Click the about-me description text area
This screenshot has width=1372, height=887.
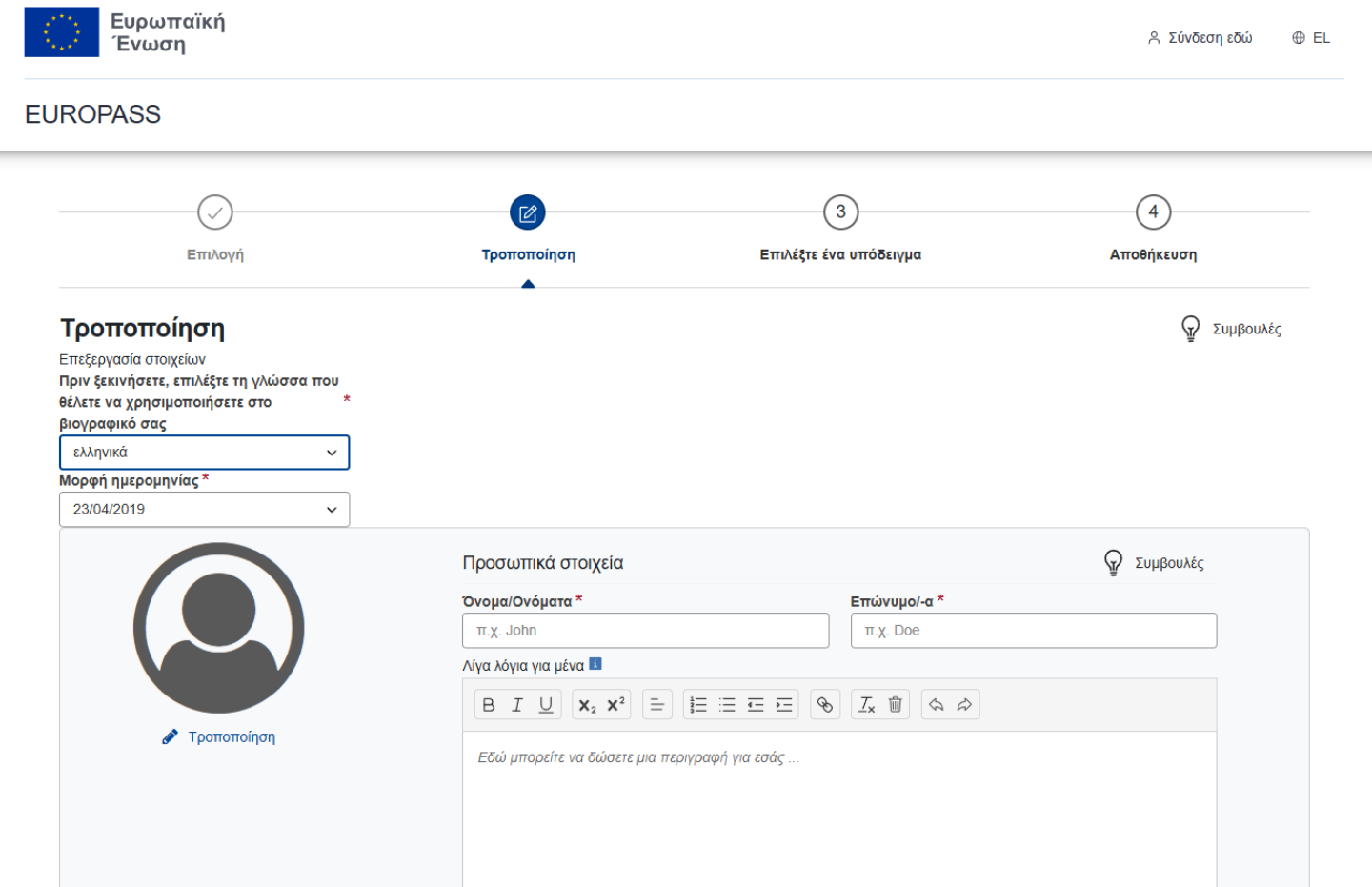839,810
